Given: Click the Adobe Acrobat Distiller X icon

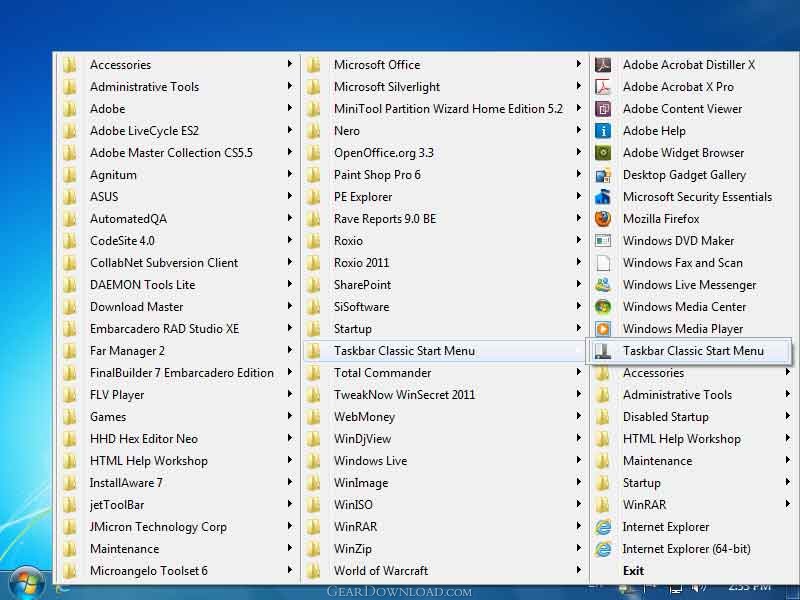Looking at the screenshot, I should pyautogui.click(x=603, y=65).
